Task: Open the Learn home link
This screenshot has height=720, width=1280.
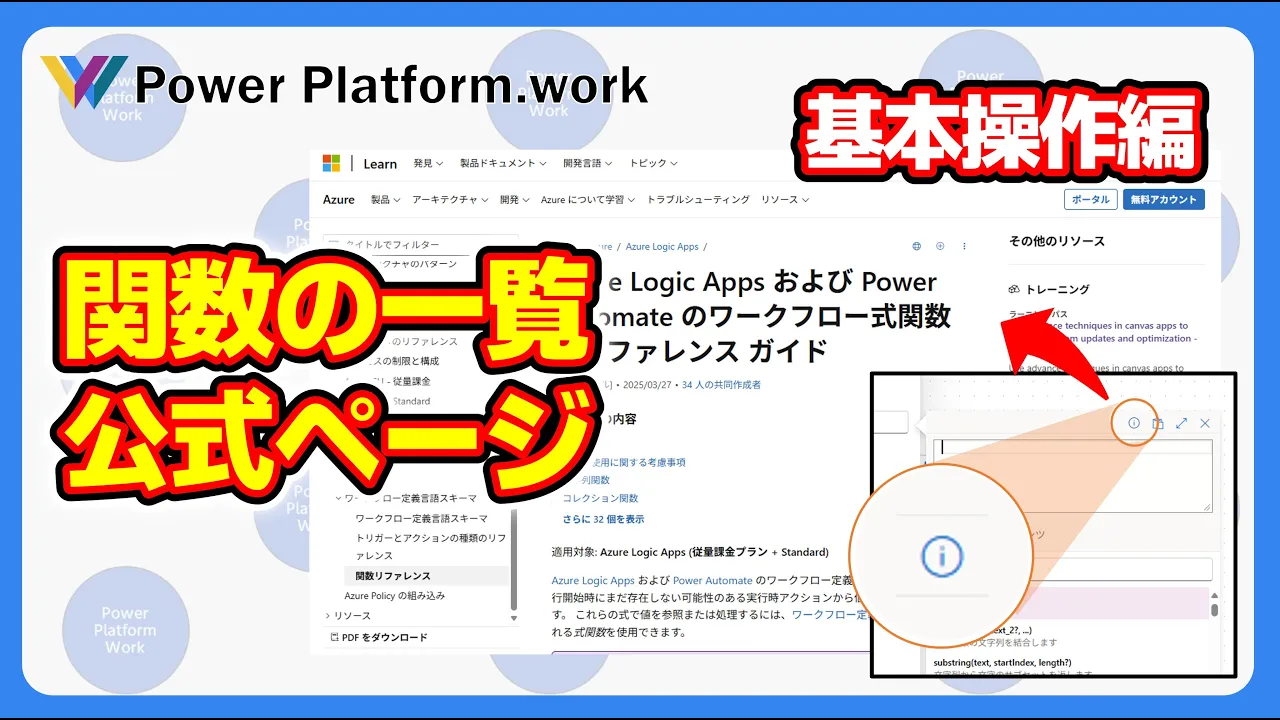Action: point(380,164)
